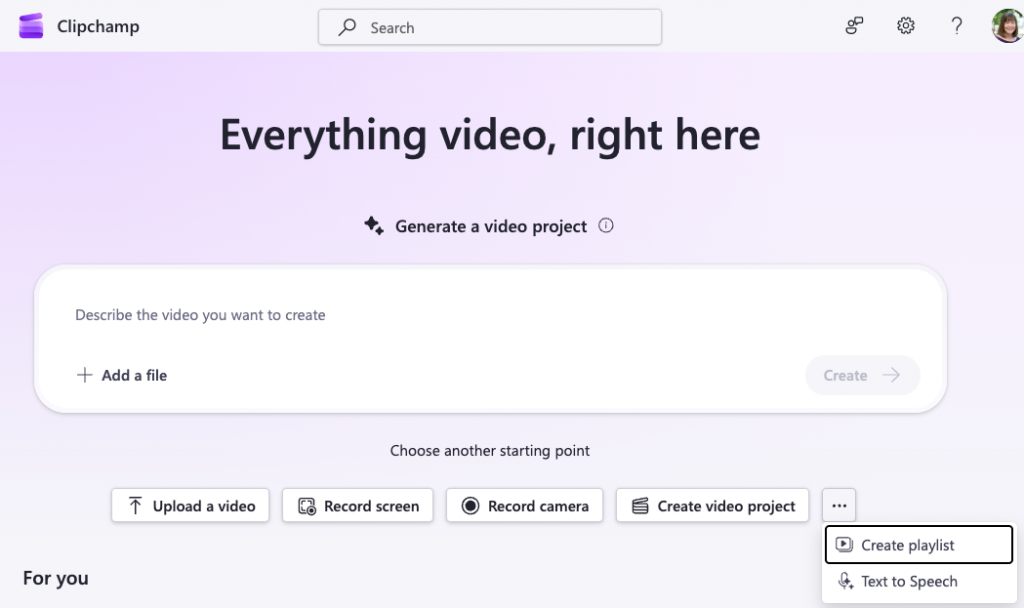Select Create video project
This screenshot has height=608, width=1024.
pyautogui.click(x=712, y=505)
